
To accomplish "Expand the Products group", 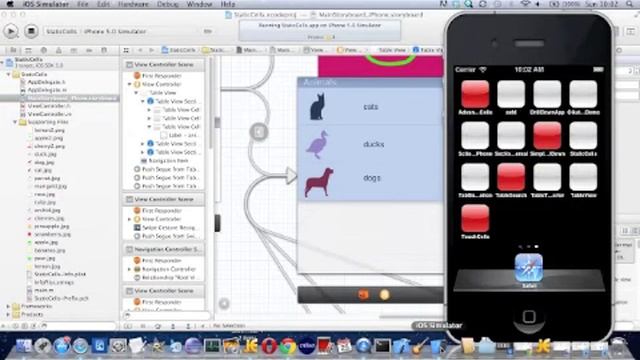I will pyautogui.click(x=9, y=314).
